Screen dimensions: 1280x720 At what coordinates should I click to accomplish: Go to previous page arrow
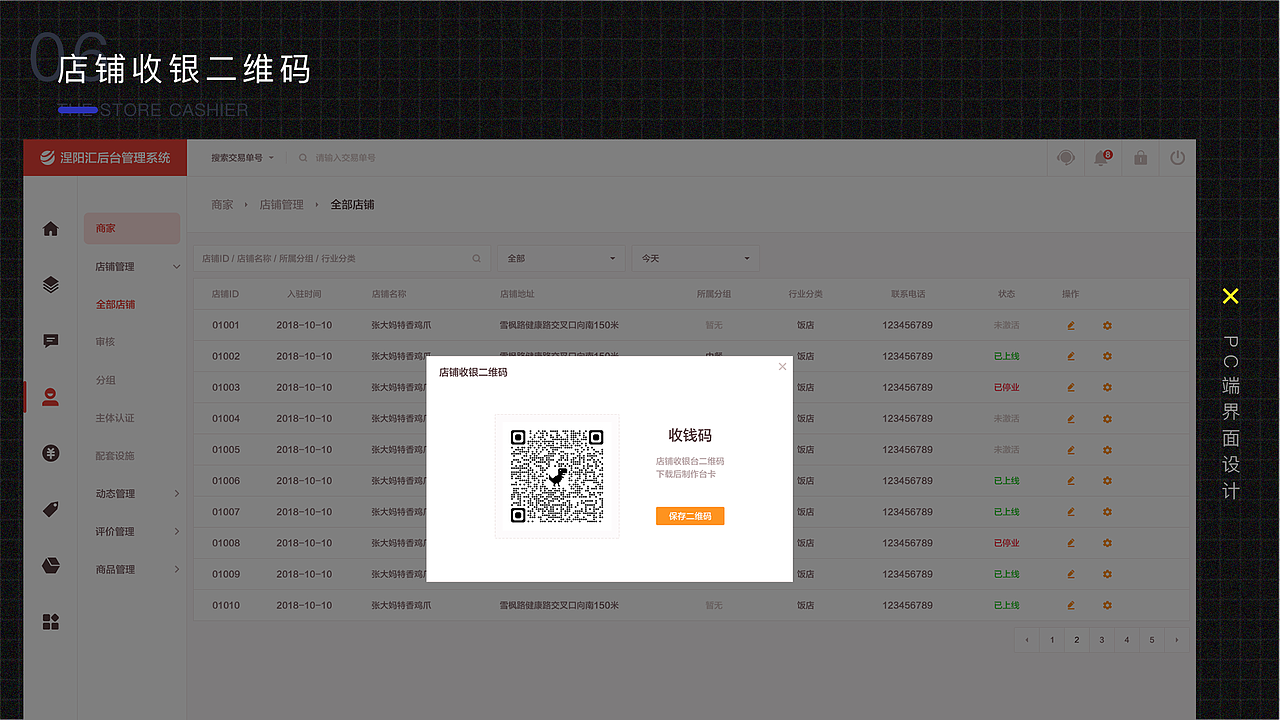(1027, 640)
